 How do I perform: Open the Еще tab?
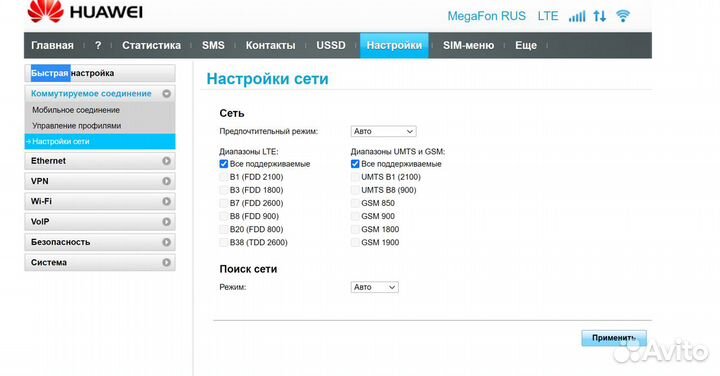(526, 45)
